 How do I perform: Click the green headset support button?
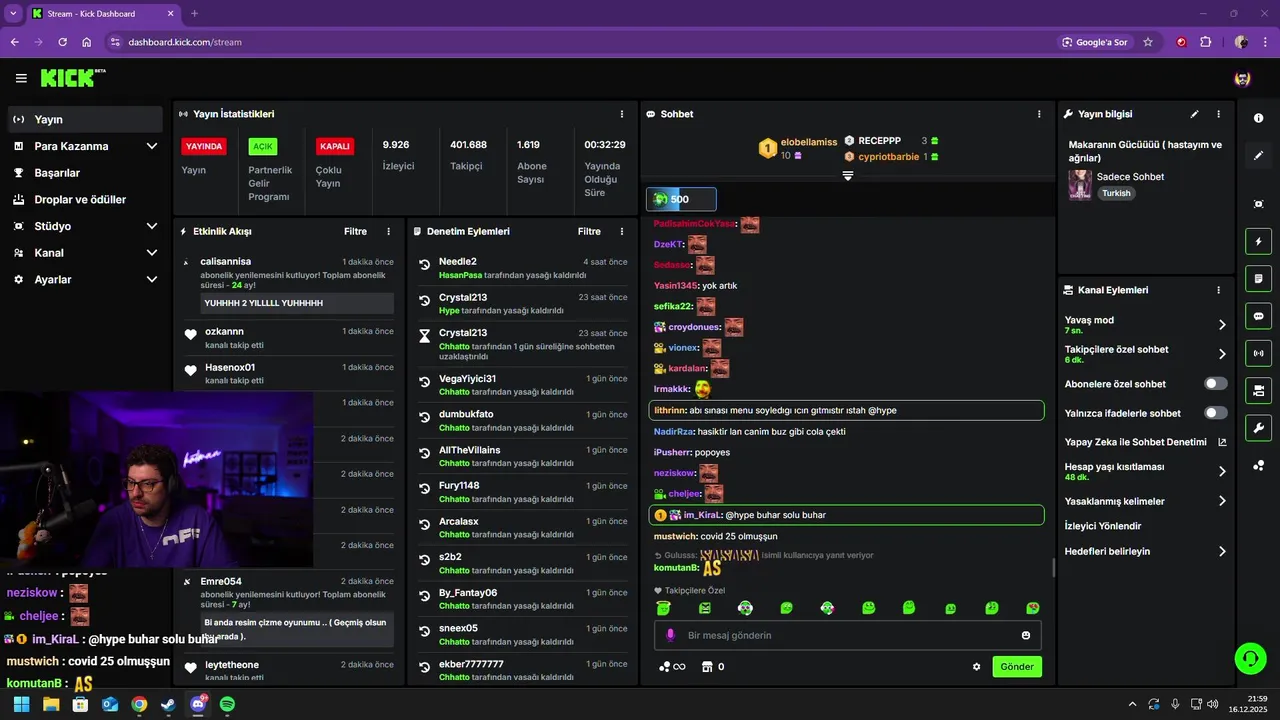(1250, 658)
